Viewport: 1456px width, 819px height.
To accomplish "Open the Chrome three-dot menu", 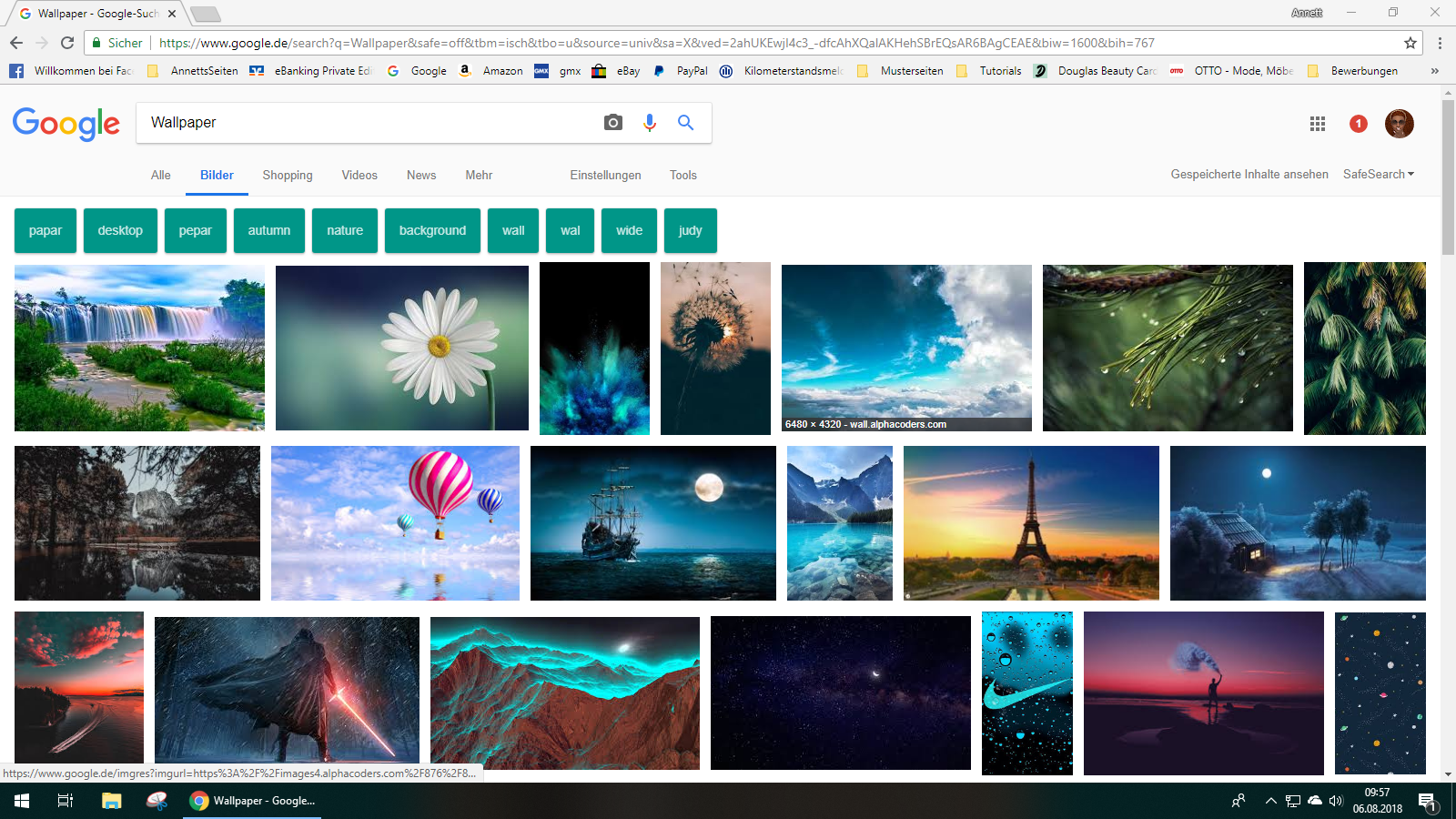I will (1440, 43).
